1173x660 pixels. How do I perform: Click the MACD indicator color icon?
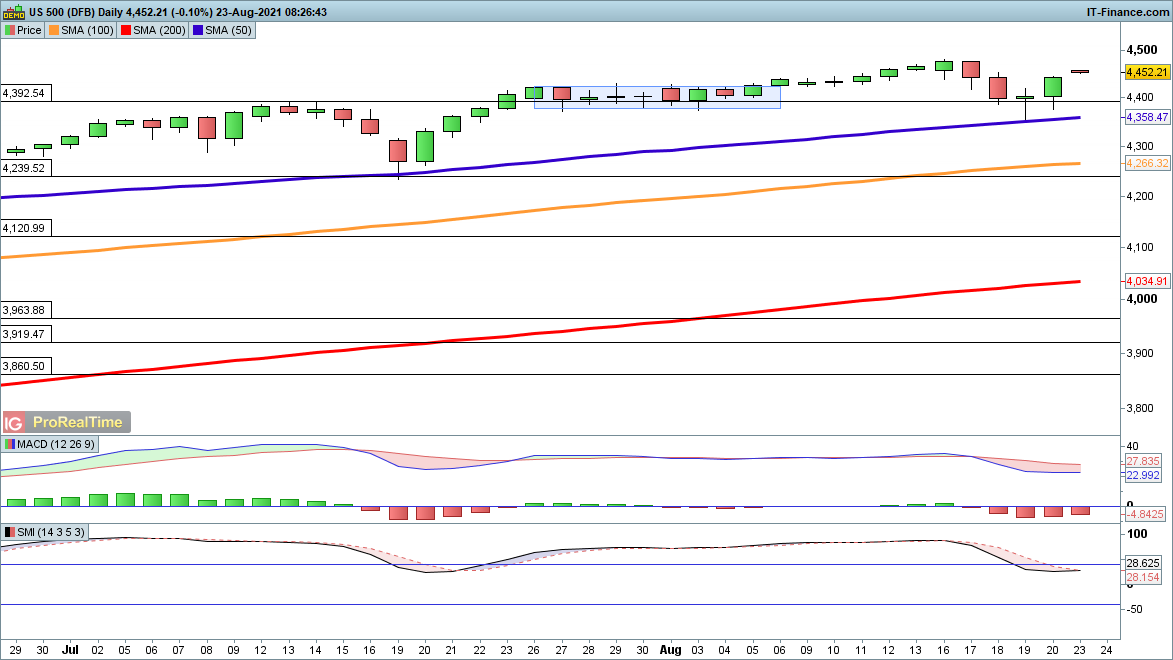(9, 444)
